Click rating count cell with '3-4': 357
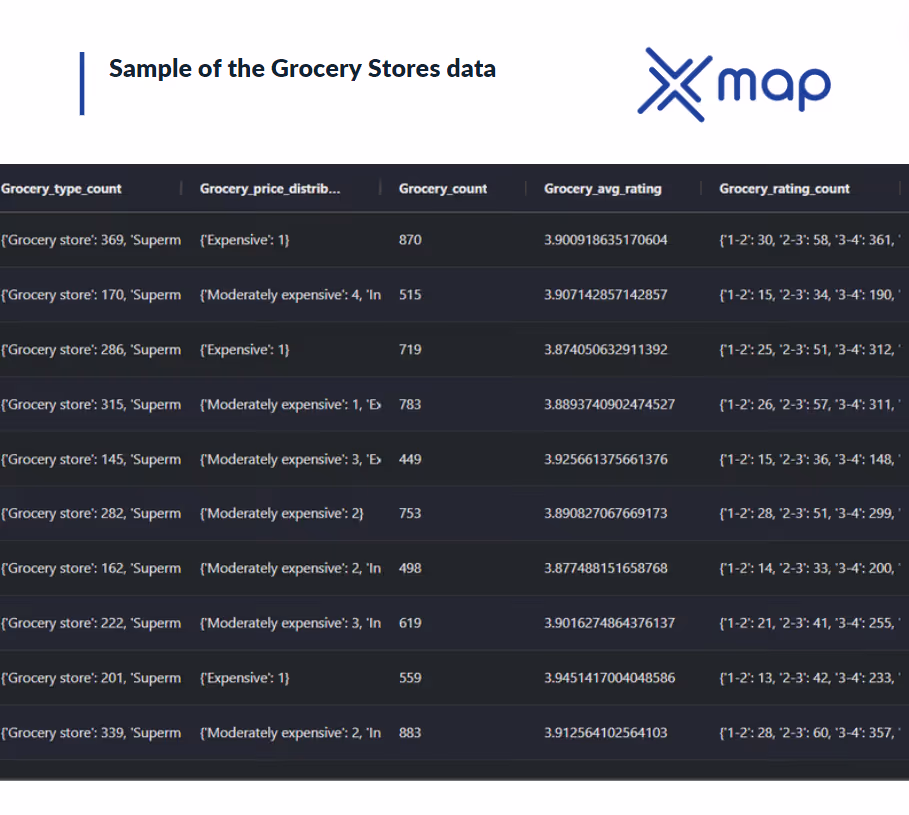Image resolution: width=909 pixels, height=815 pixels. 810,733
